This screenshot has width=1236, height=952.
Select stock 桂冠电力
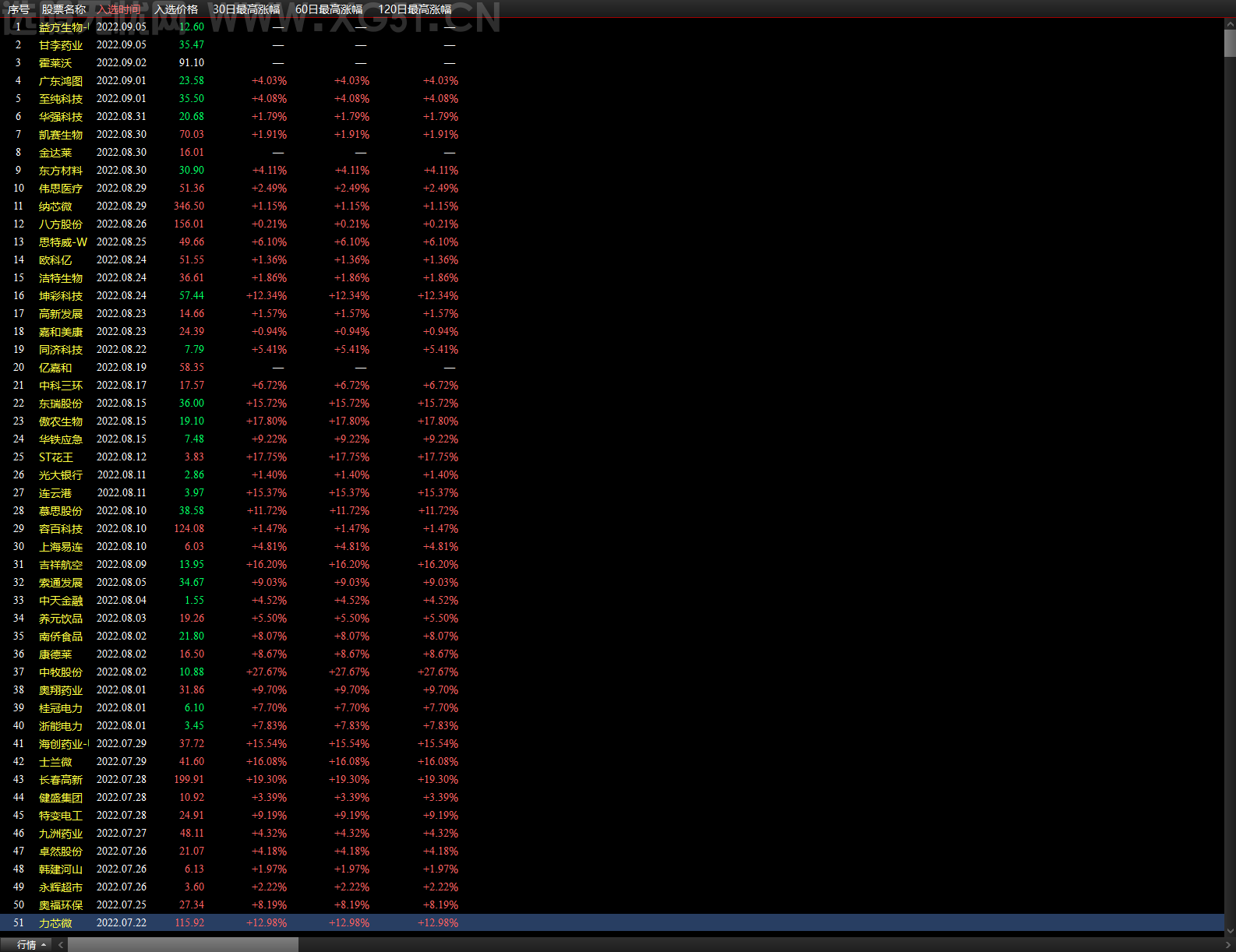click(x=61, y=708)
